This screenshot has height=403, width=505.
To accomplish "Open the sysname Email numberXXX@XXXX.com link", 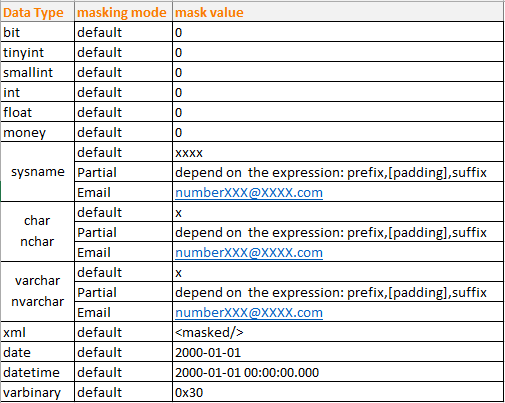I will click(x=249, y=193).
